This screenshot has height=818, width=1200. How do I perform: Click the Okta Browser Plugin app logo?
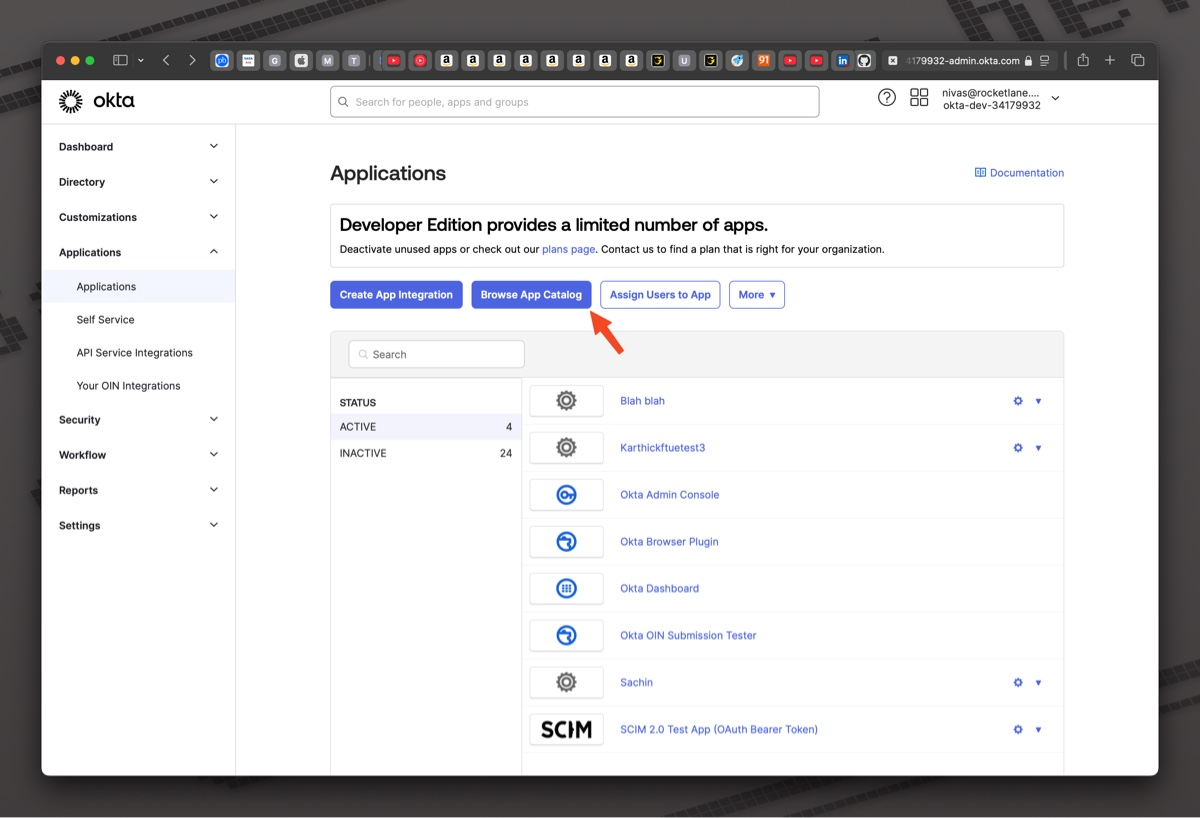(566, 542)
